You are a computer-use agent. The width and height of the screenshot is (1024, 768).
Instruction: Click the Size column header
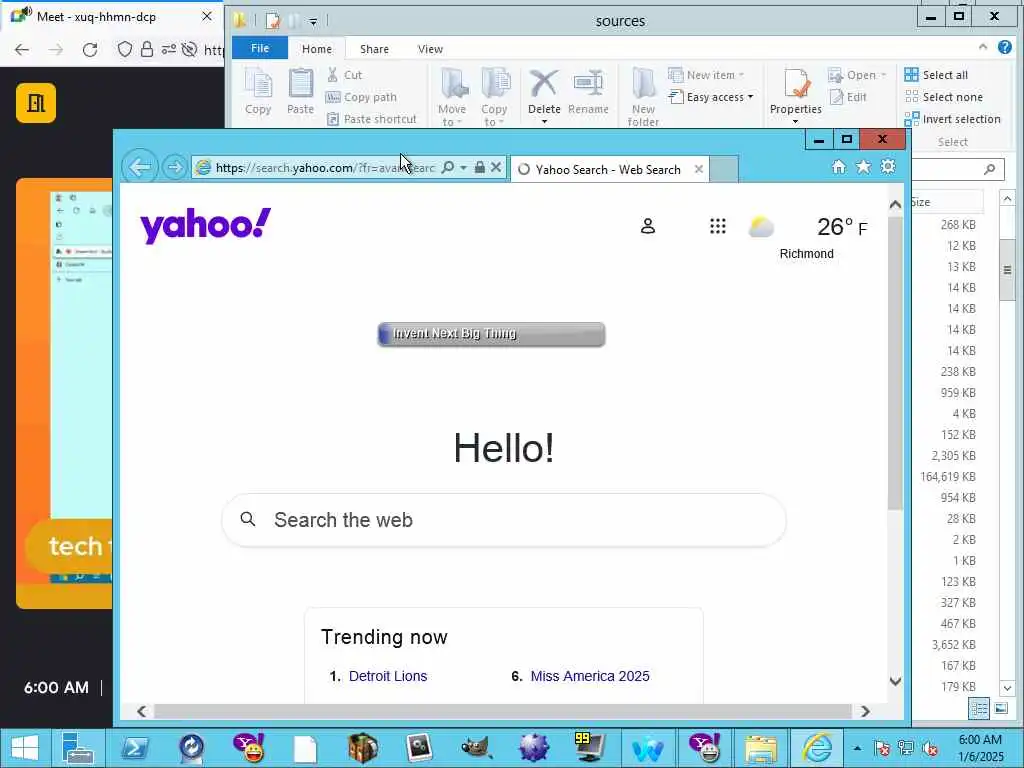pyautogui.click(x=946, y=202)
